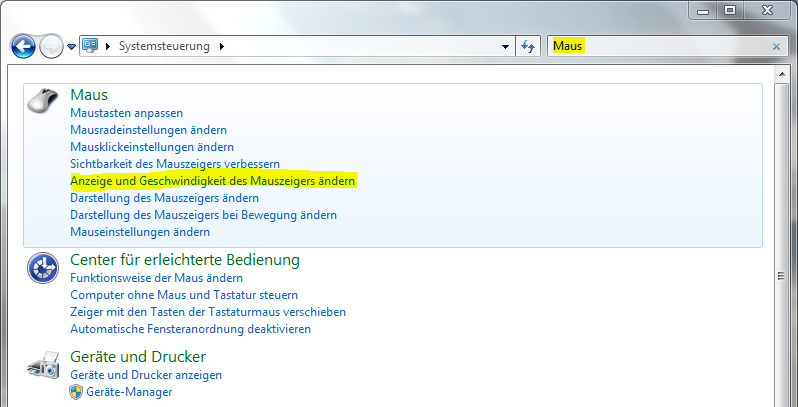
Task: Go back with the blue arrow button
Action: tap(23, 46)
